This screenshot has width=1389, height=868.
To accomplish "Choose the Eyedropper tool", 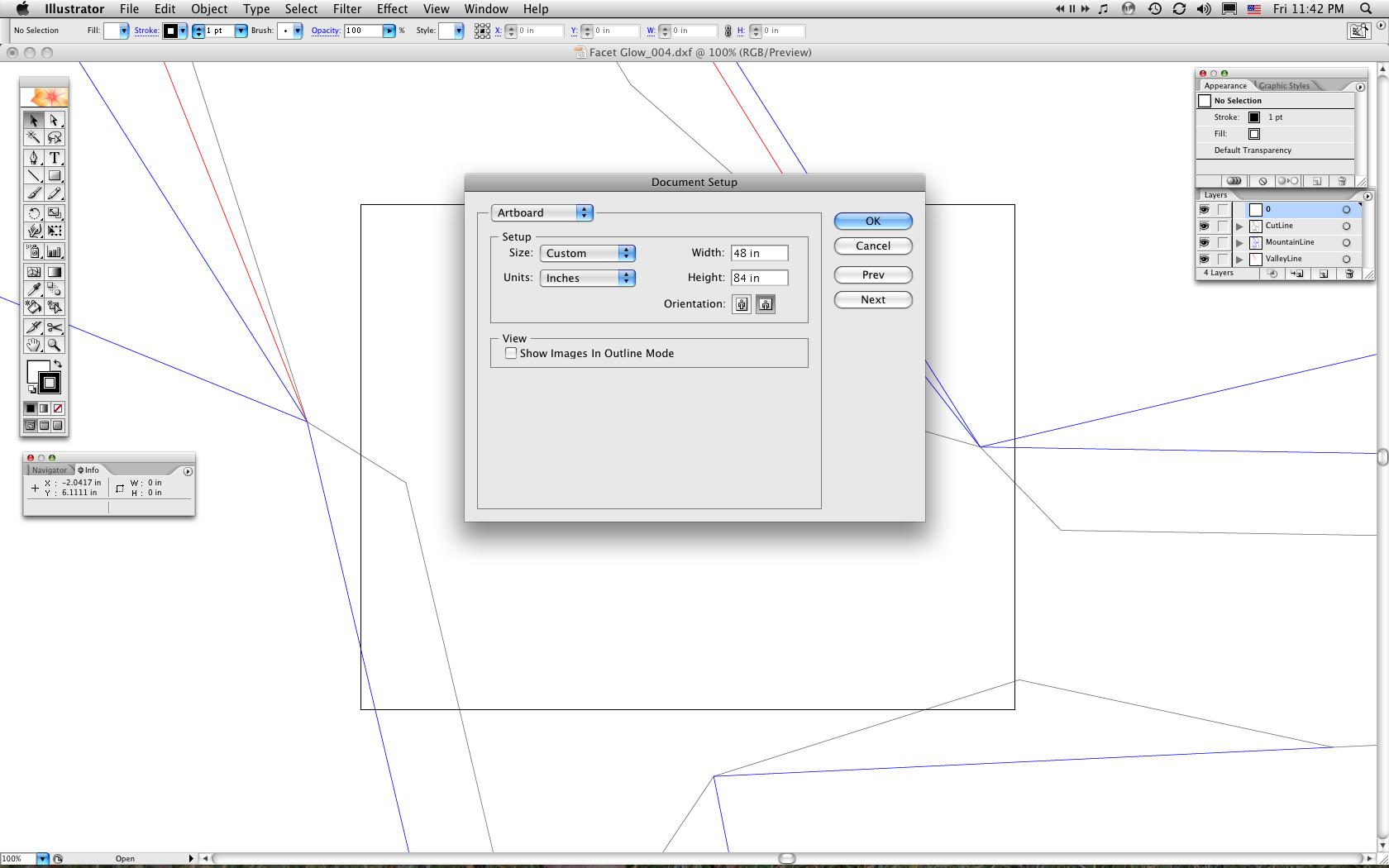I will (x=34, y=289).
